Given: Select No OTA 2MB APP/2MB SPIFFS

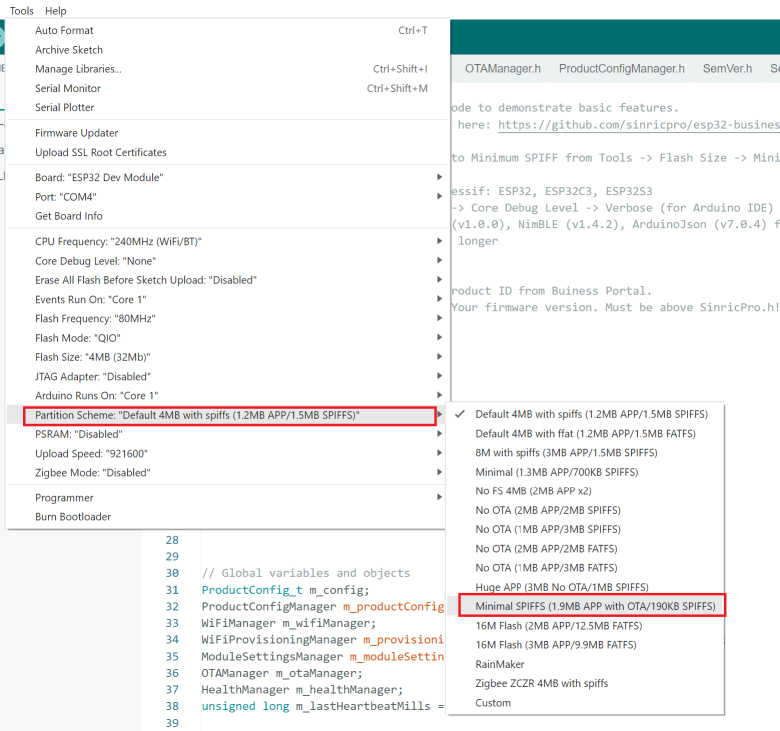Looking at the screenshot, I should pos(585,510).
